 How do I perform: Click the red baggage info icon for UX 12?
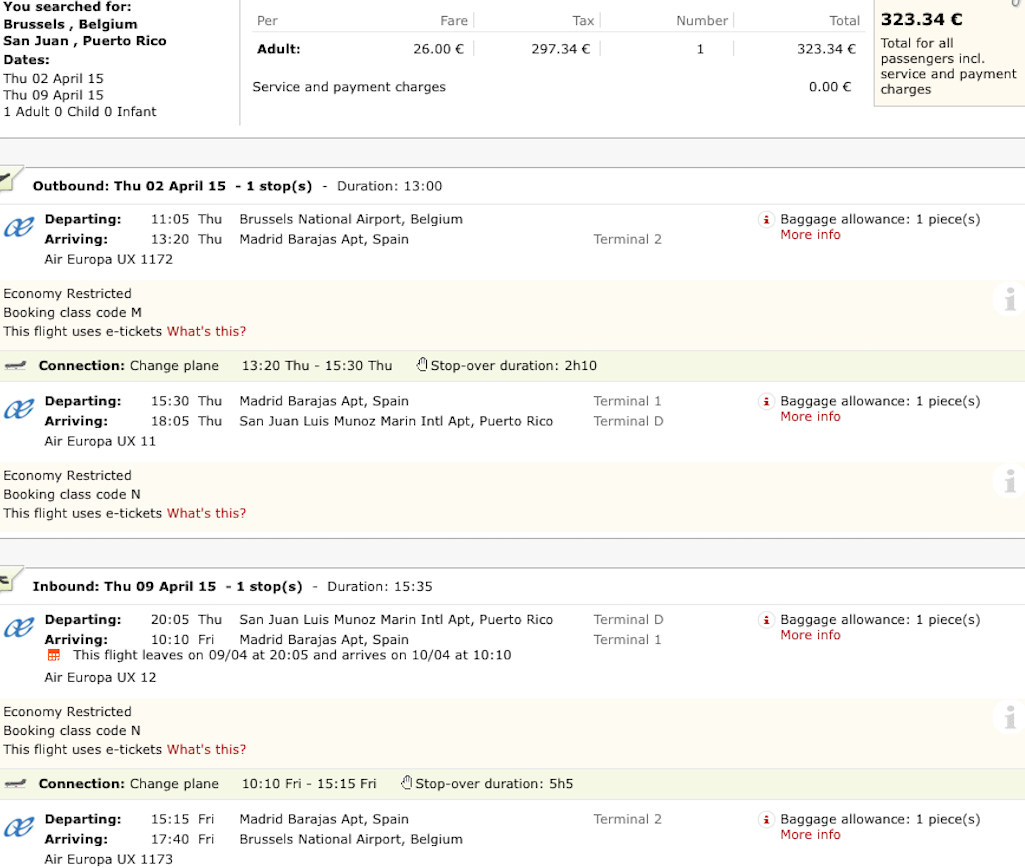click(766, 620)
